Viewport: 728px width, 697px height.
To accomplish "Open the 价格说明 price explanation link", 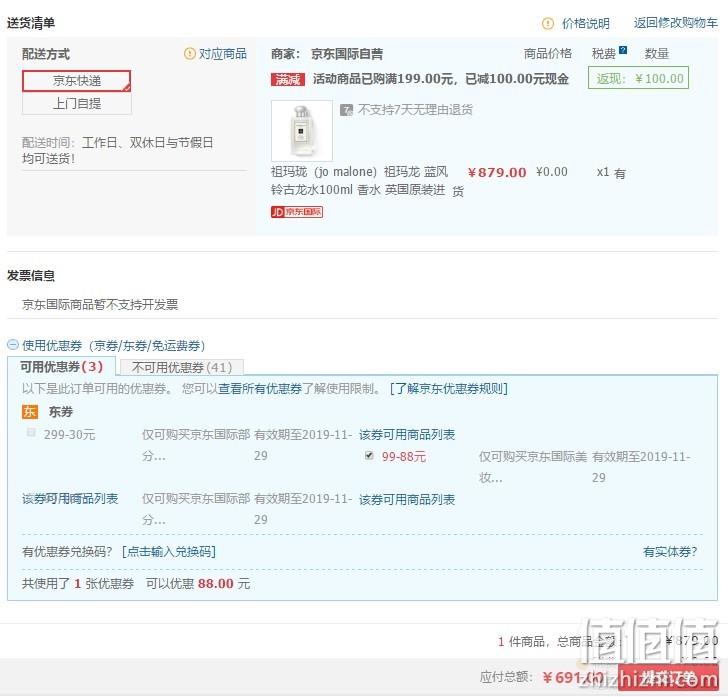I will coord(585,23).
